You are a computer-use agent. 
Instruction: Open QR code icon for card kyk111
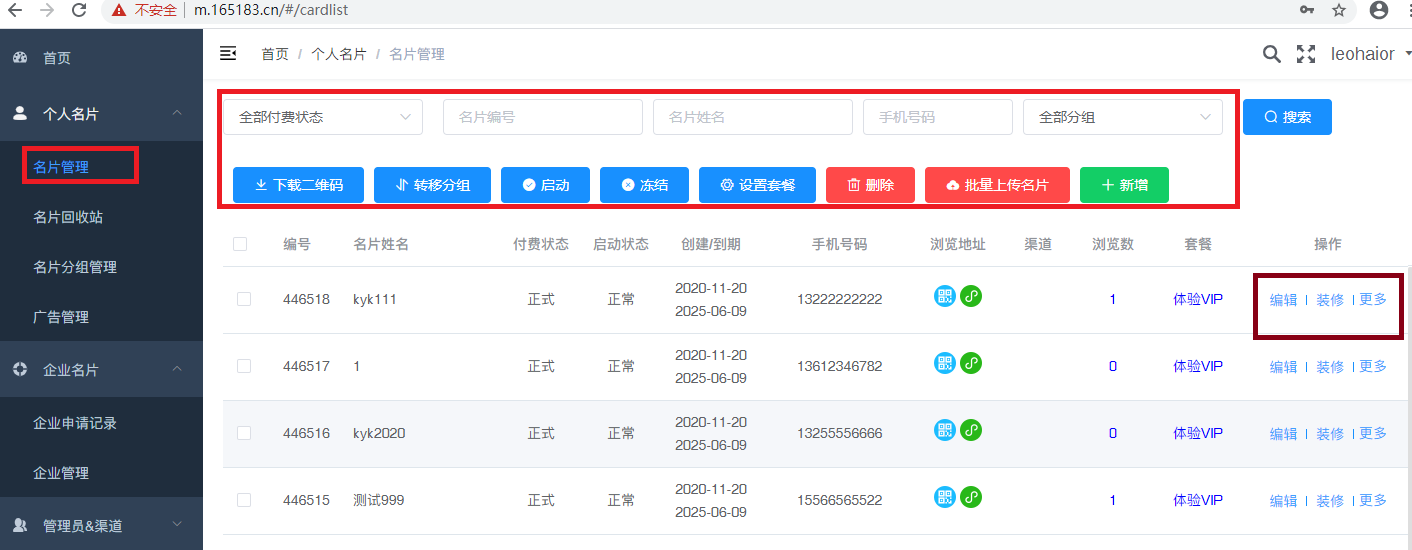point(945,296)
